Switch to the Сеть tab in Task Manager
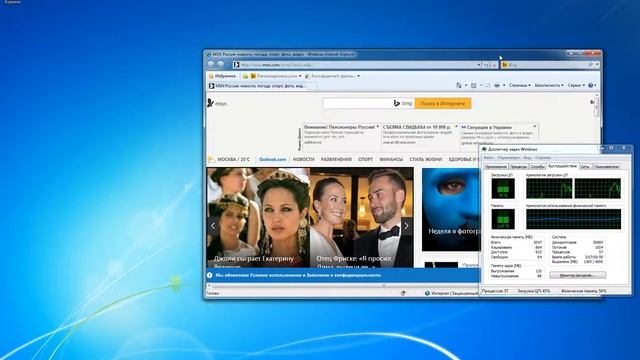Screen dimensions: 640x360 tap(585, 167)
